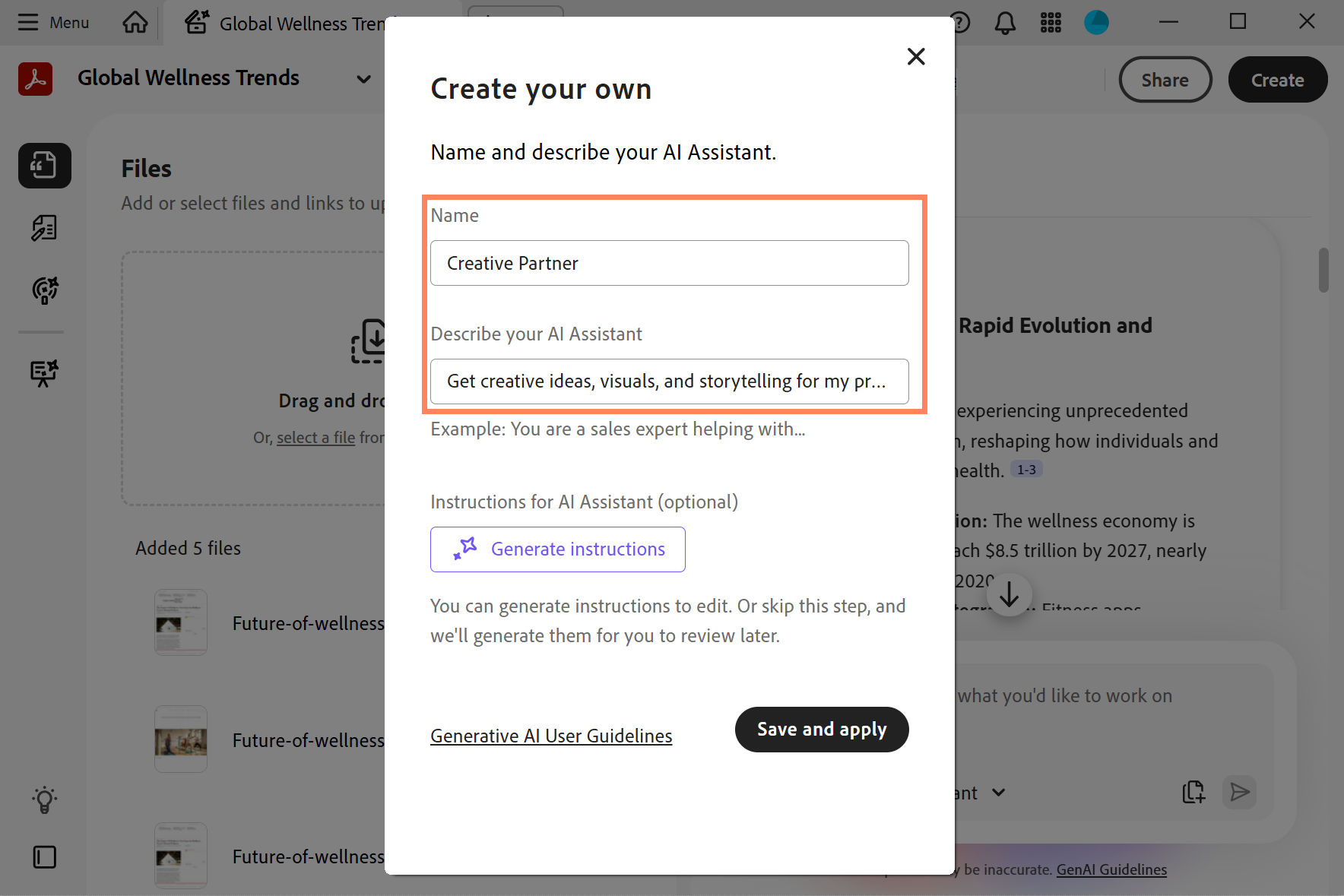Open the Menu in the top bar

(53, 22)
